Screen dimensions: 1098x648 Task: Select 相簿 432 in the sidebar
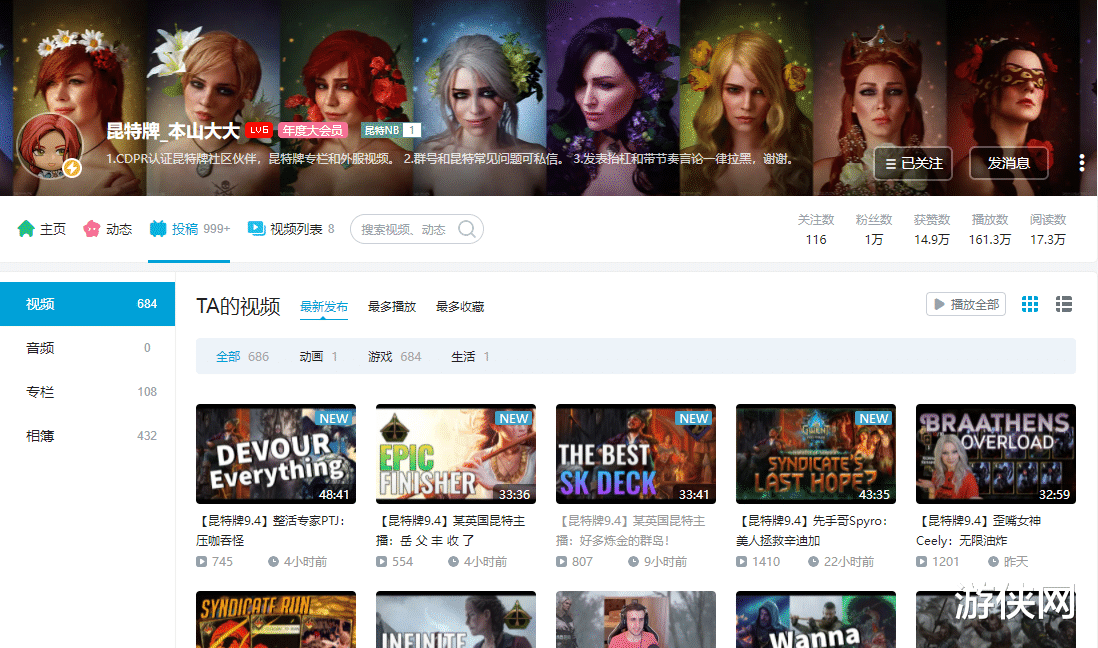[x=88, y=436]
